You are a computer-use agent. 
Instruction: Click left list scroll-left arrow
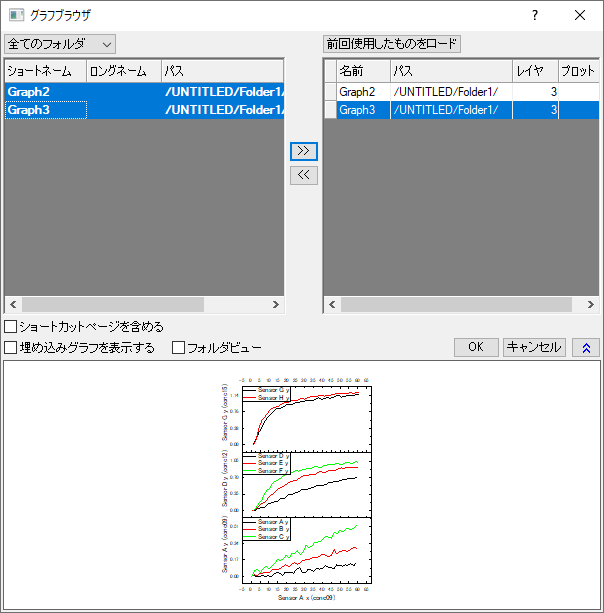pyautogui.click(x=13, y=305)
